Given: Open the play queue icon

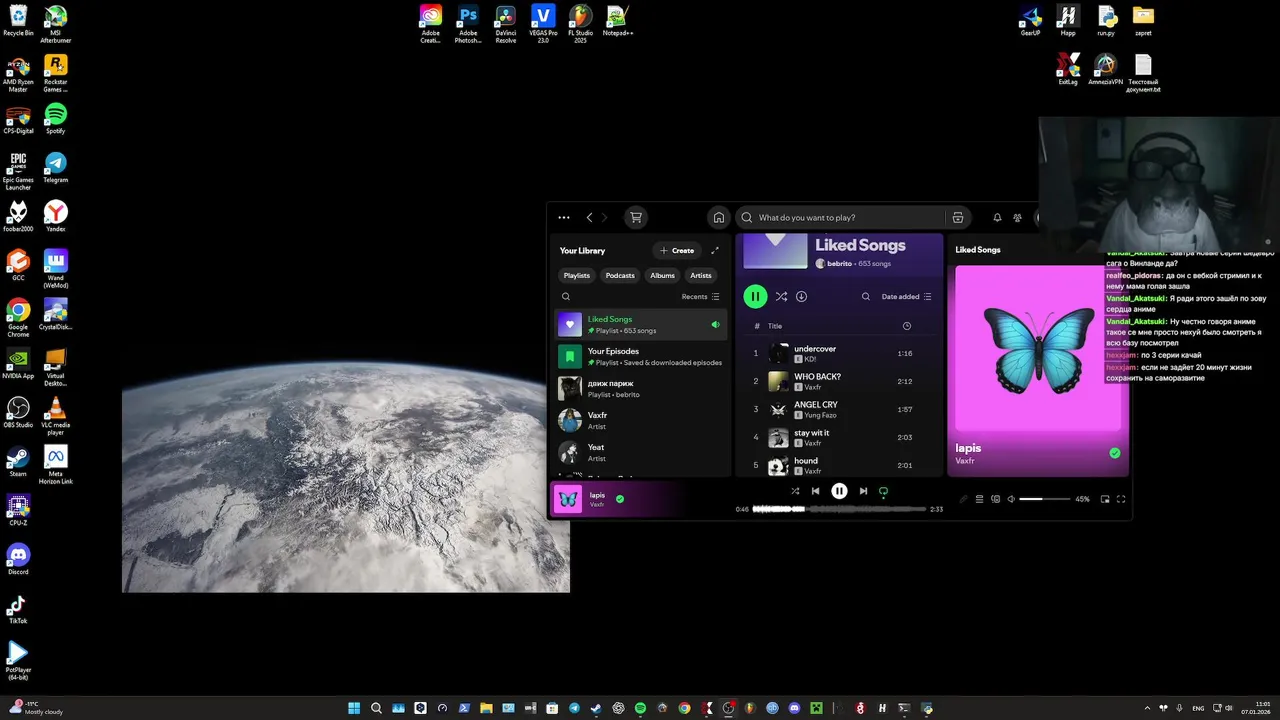Looking at the screenshot, I should 980,499.
